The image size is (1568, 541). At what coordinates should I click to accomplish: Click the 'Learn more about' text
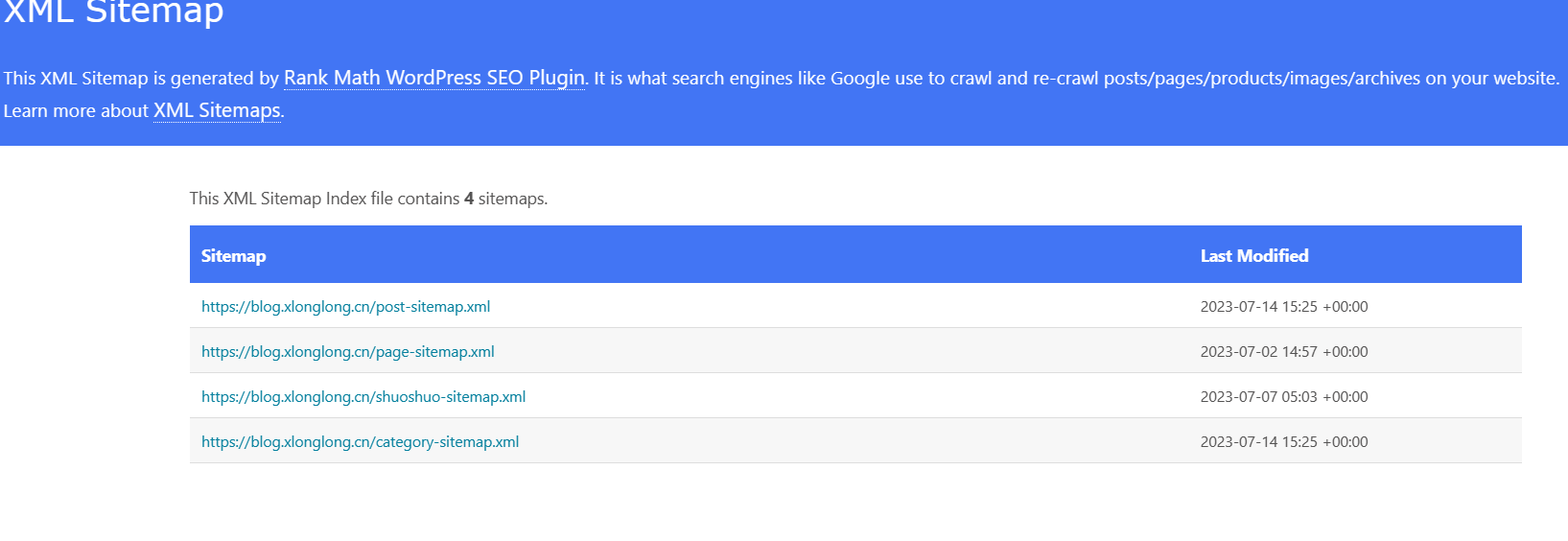point(76,111)
